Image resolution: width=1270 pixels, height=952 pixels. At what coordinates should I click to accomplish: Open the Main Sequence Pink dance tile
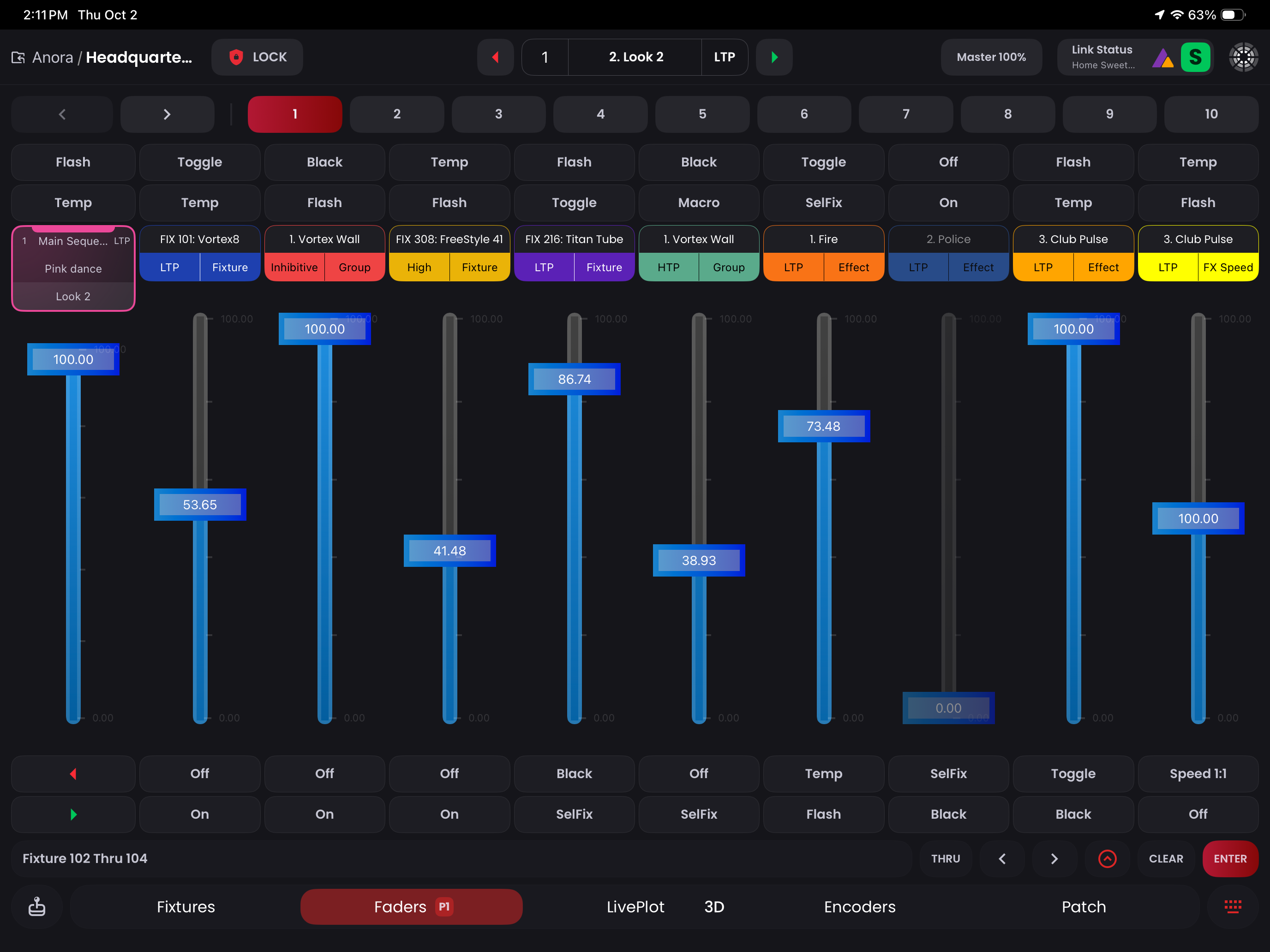click(73, 268)
